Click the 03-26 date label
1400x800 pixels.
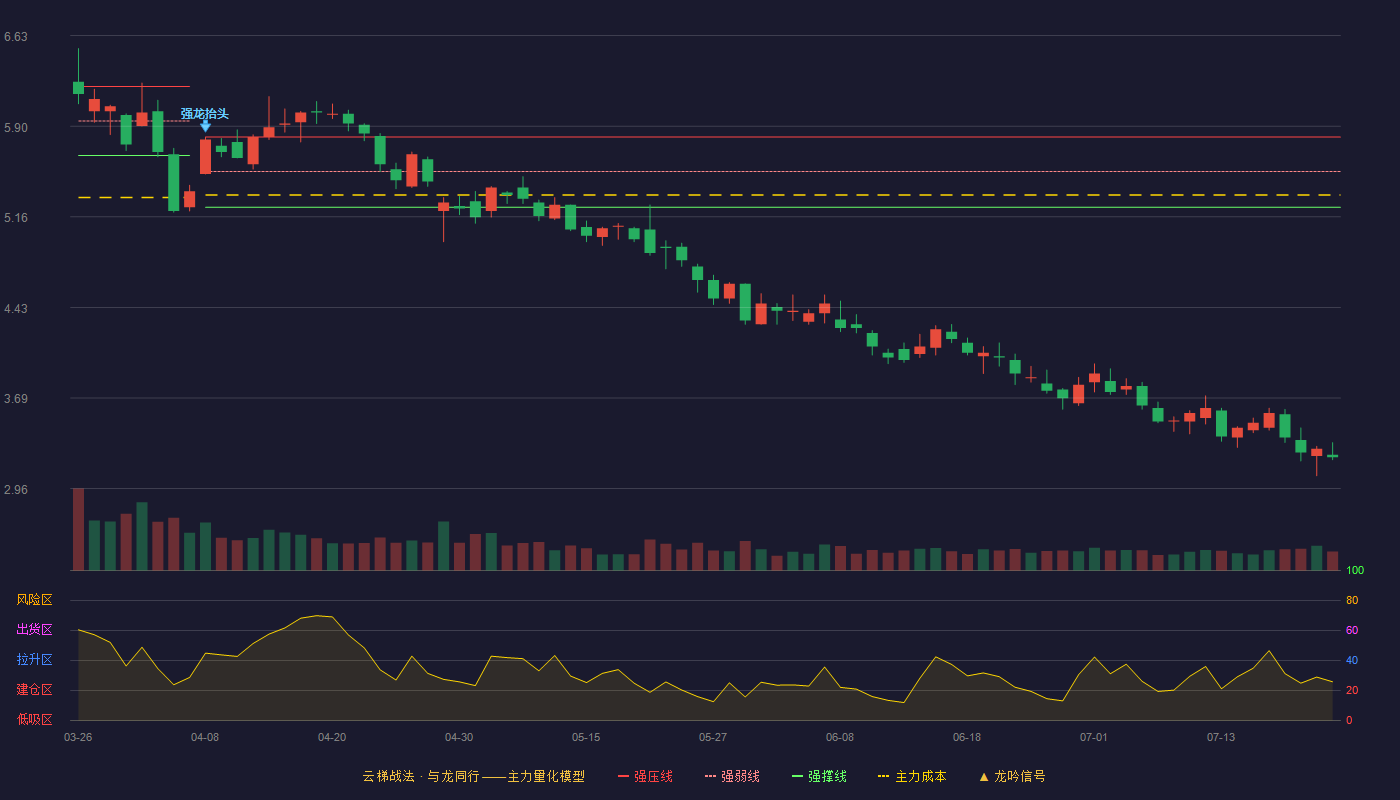(x=78, y=737)
